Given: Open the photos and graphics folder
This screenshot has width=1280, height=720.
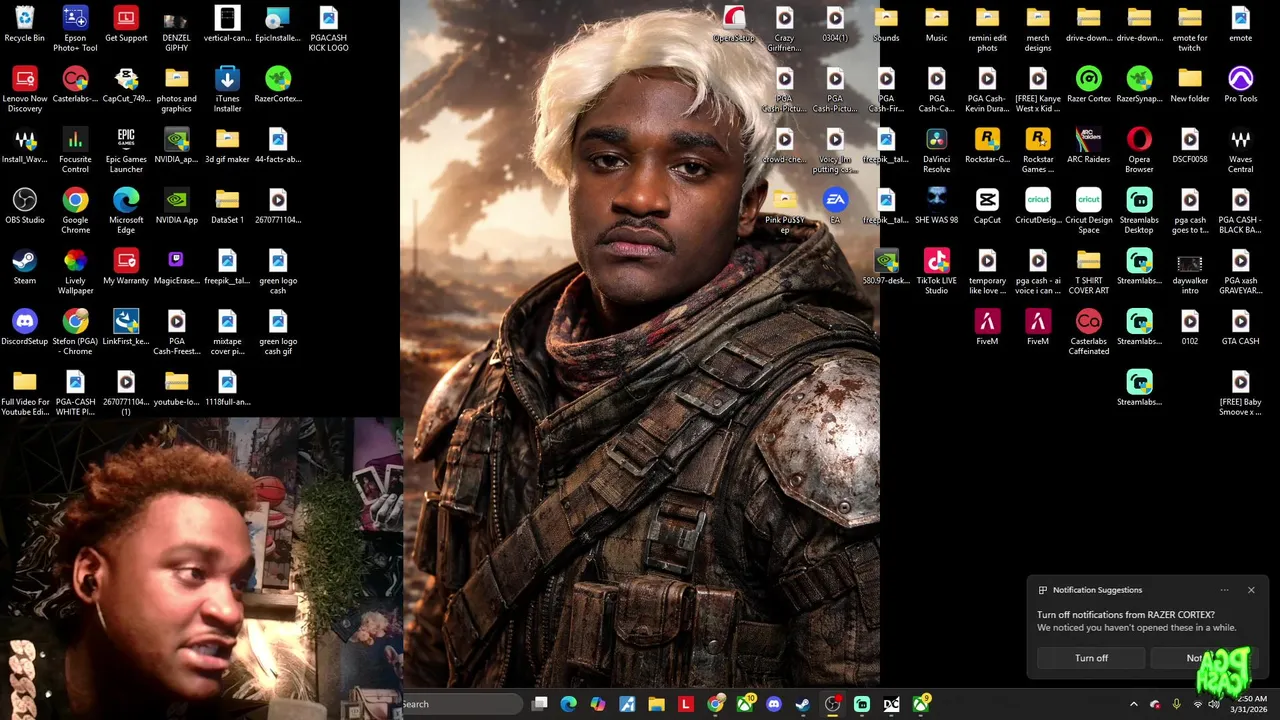Looking at the screenshot, I should point(176,90).
